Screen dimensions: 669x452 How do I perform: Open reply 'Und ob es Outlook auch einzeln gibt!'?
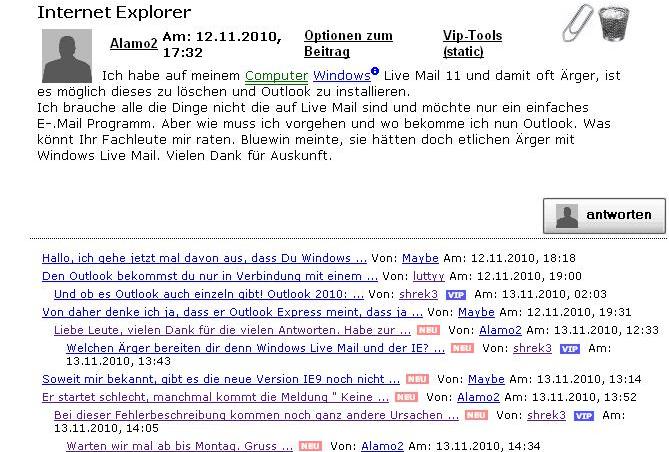[x=209, y=294]
